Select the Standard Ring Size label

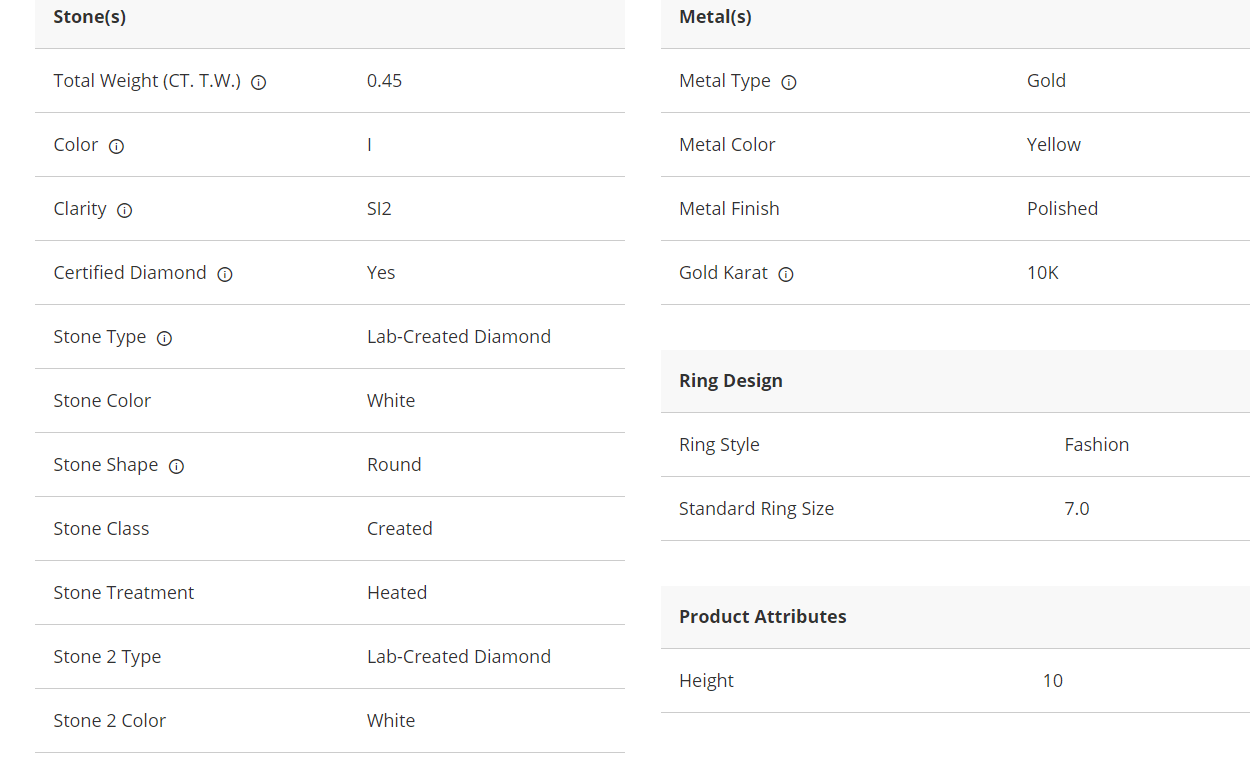pos(756,509)
